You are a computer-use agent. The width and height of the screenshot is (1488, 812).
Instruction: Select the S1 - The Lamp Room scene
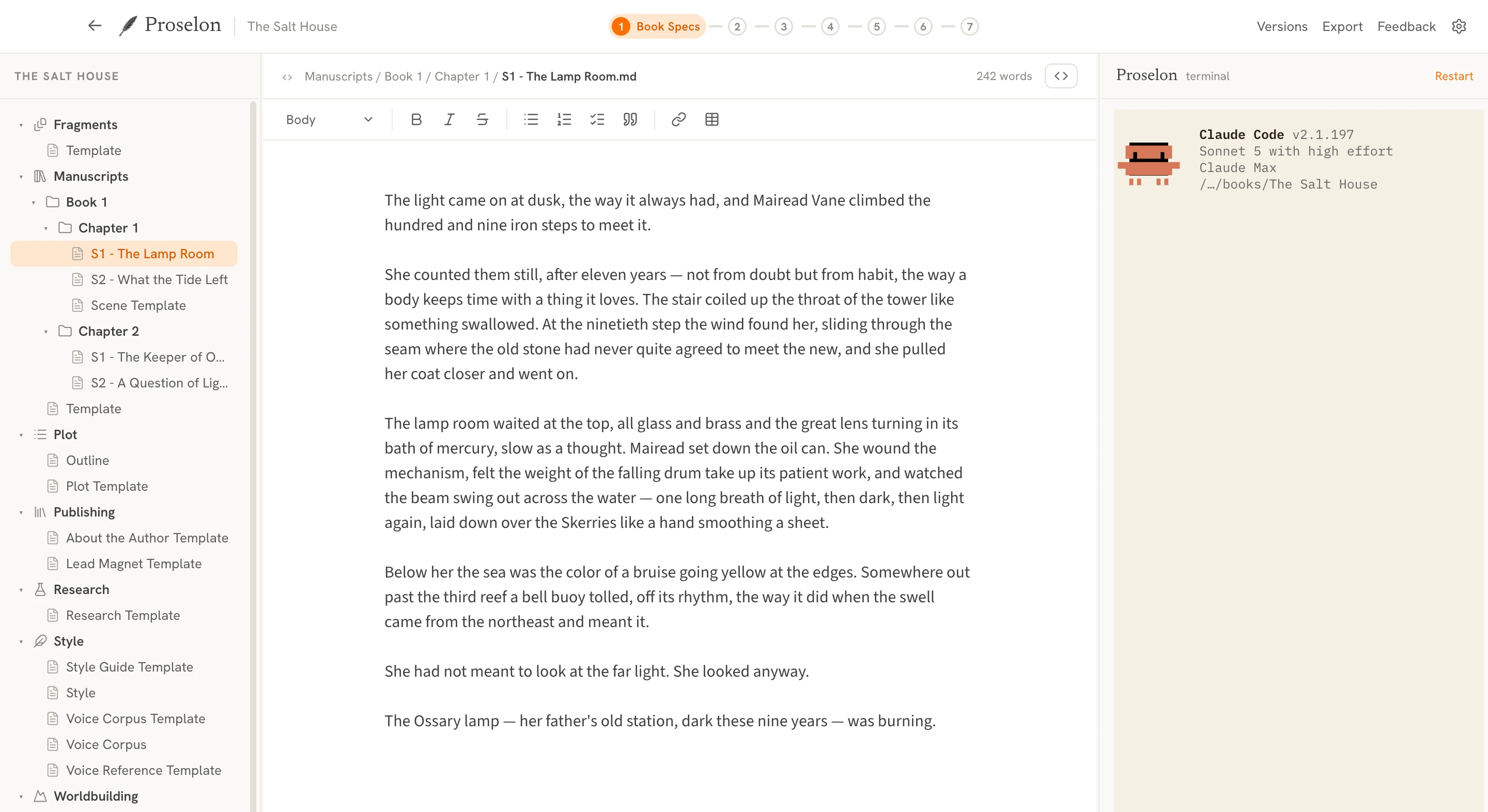(x=124, y=254)
